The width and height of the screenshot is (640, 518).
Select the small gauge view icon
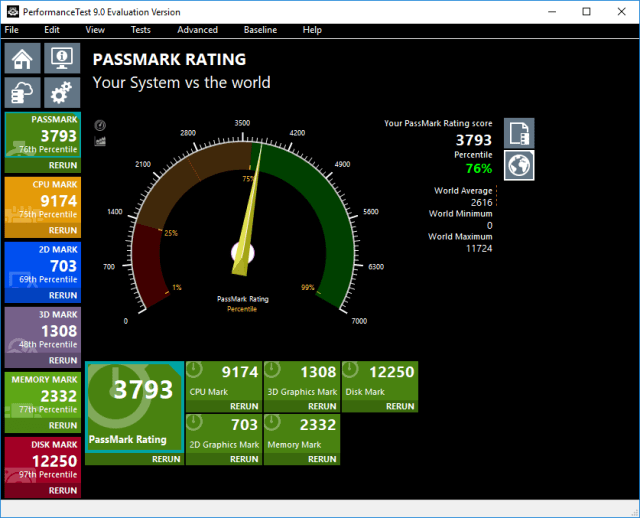pyautogui.click(x=100, y=125)
